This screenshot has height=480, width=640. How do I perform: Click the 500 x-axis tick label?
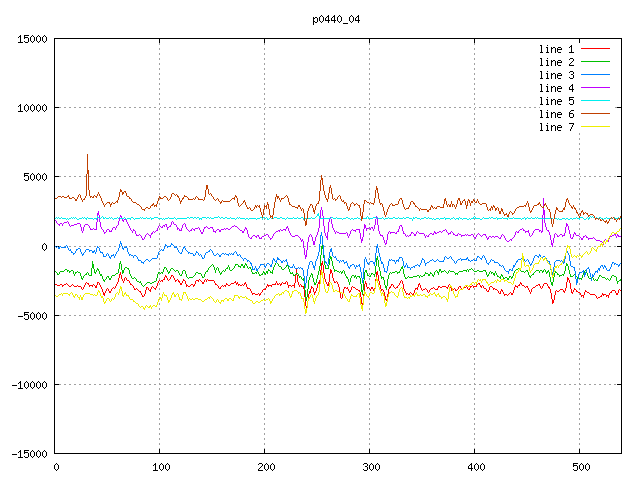coord(580,467)
